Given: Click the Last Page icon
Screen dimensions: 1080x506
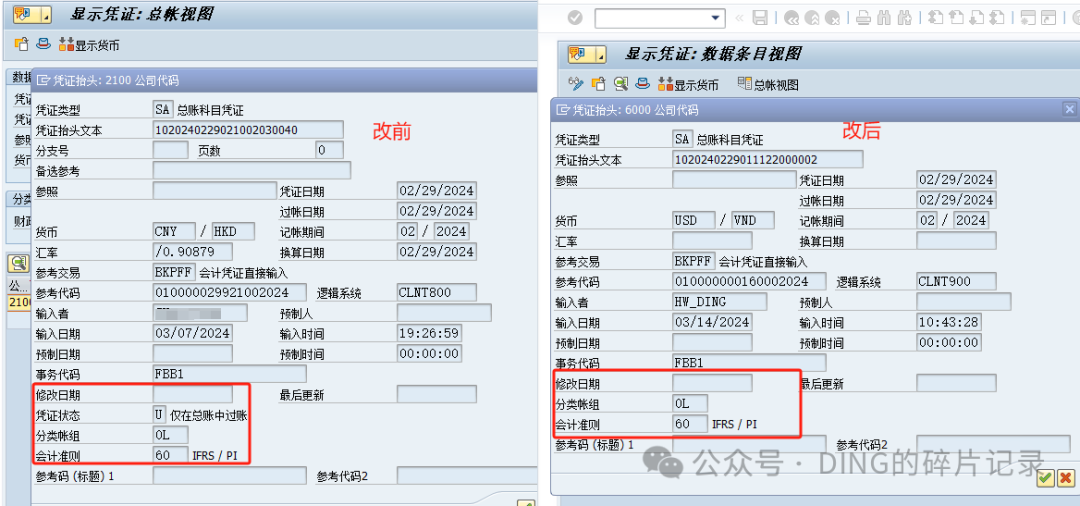Looking at the screenshot, I should [x=997, y=19].
